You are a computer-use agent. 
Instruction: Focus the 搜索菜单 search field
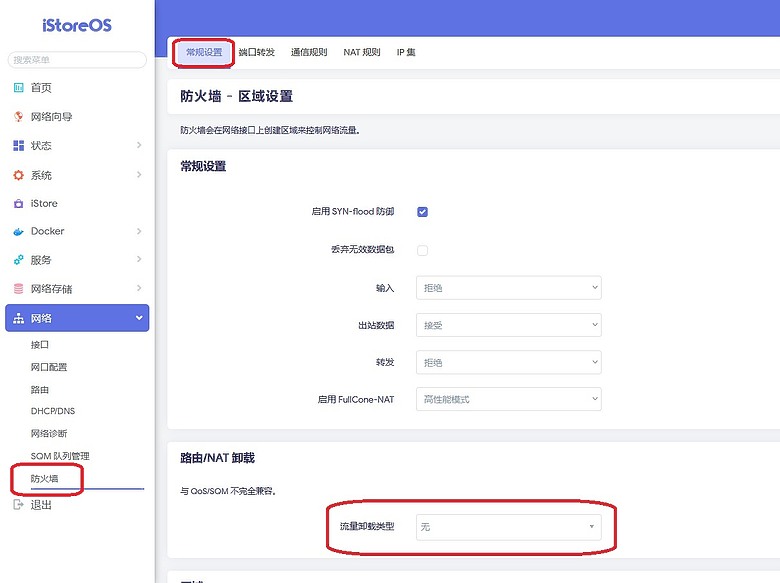(x=77, y=60)
